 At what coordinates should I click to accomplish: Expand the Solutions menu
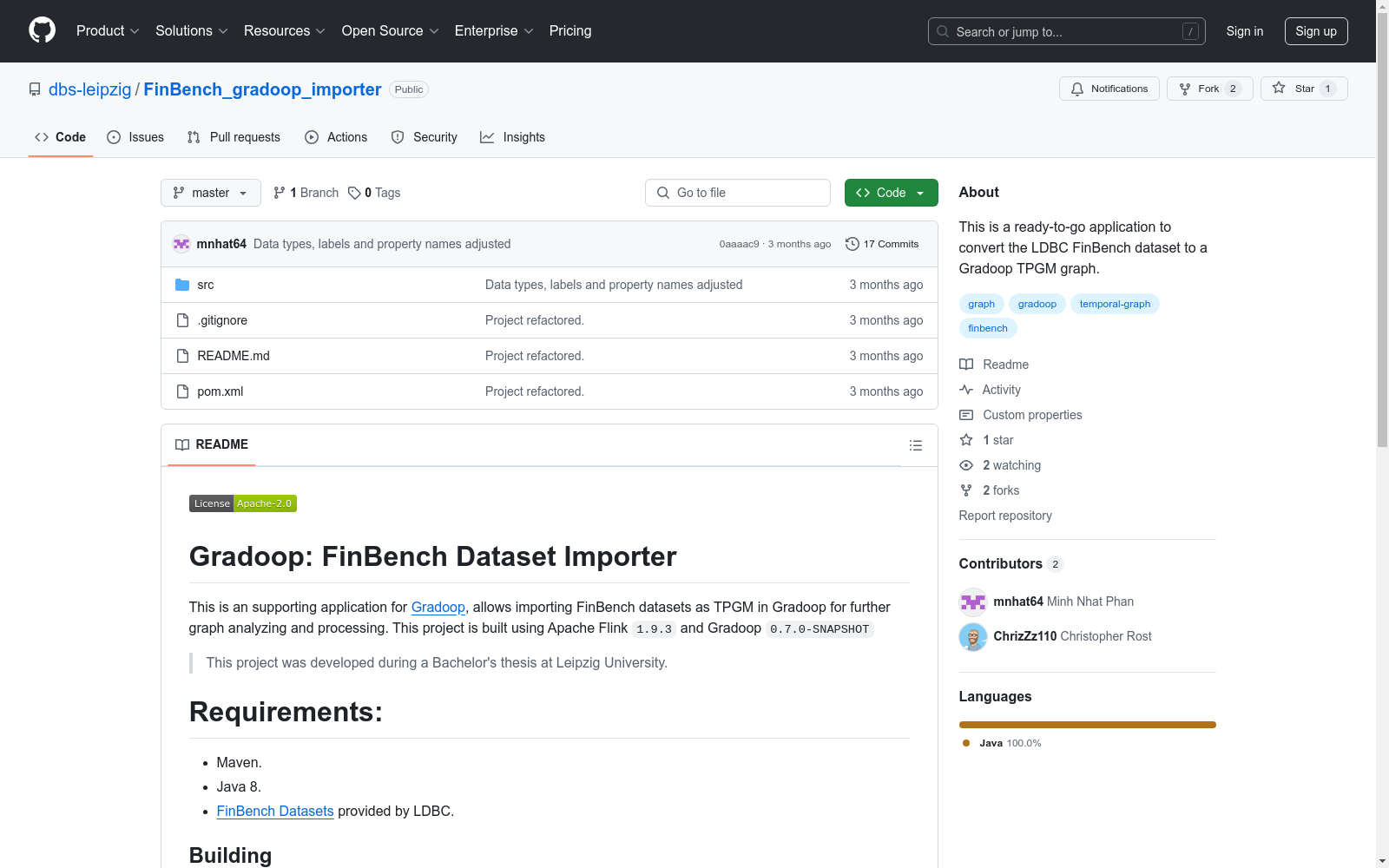[x=192, y=31]
